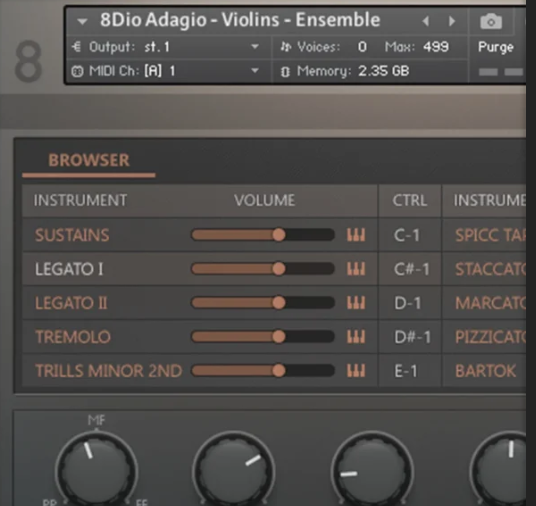The image size is (536, 506).
Task: Enable the TREMOLO articulation
Action: [x=73, y=337]
